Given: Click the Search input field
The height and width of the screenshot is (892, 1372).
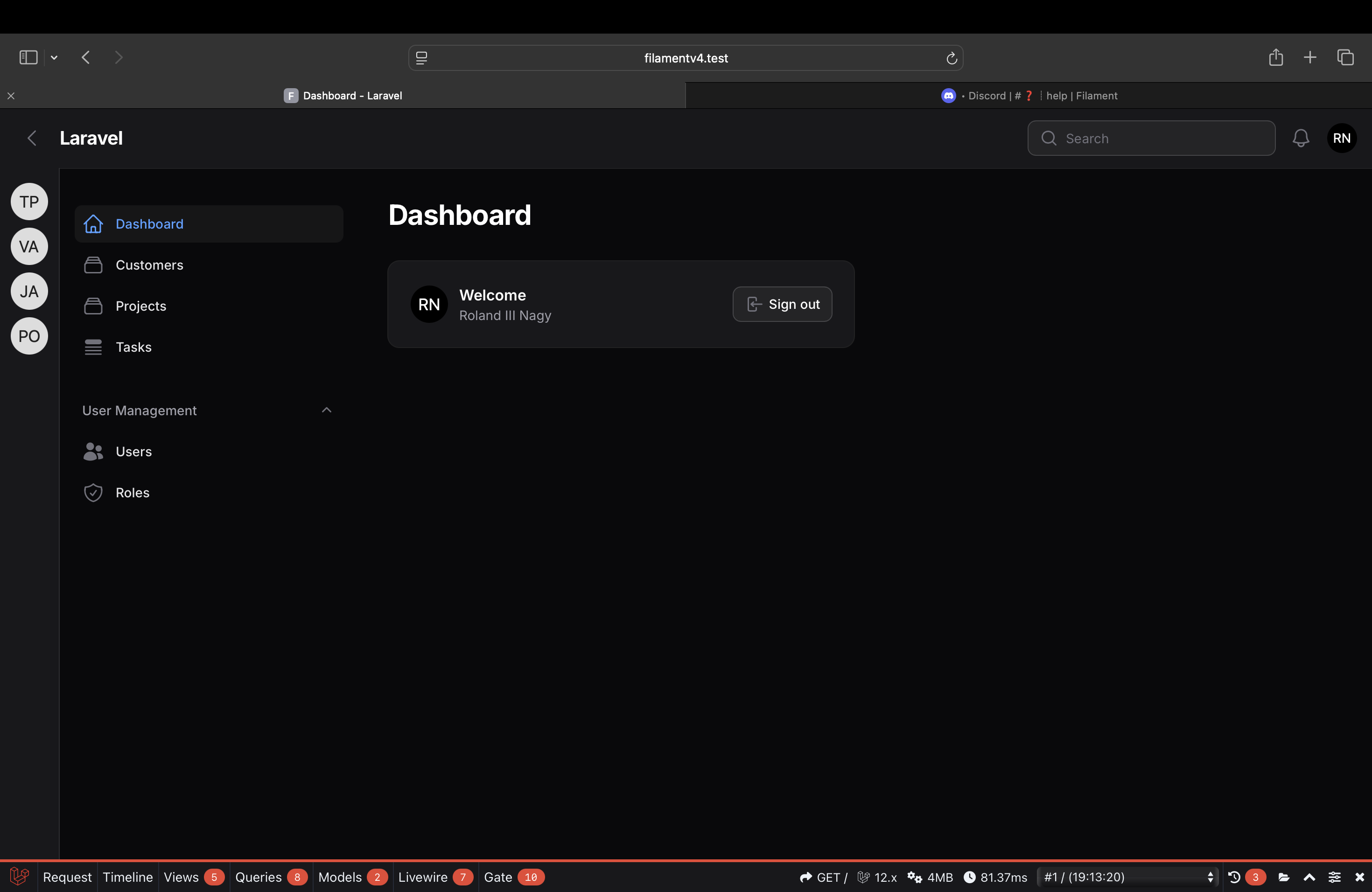Looking at the screenshot, I should 1159,138.
